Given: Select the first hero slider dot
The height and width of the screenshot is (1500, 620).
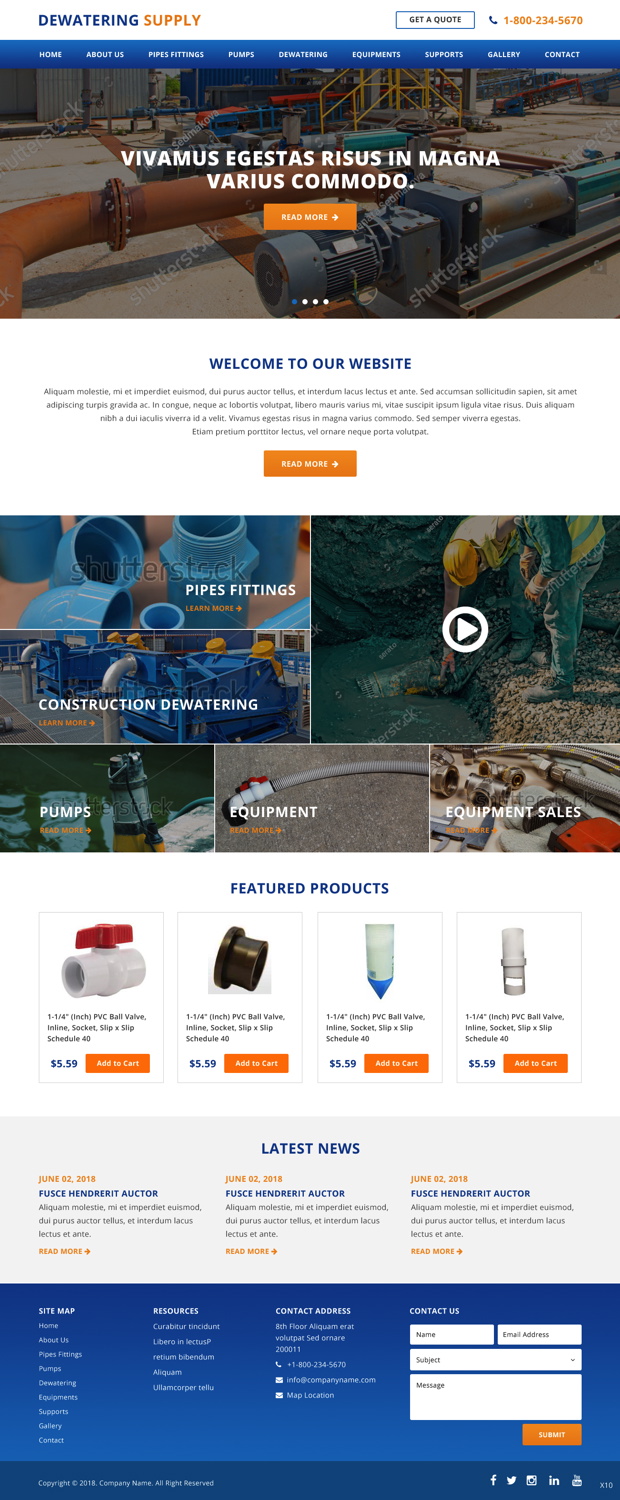Looking at the screenshot, I should [x=294, y=301].
